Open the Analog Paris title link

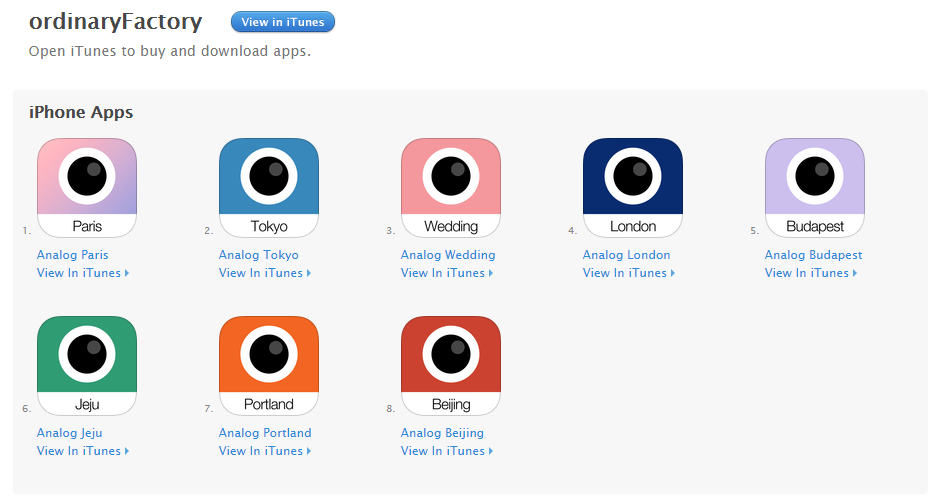[x=73, y=255]
